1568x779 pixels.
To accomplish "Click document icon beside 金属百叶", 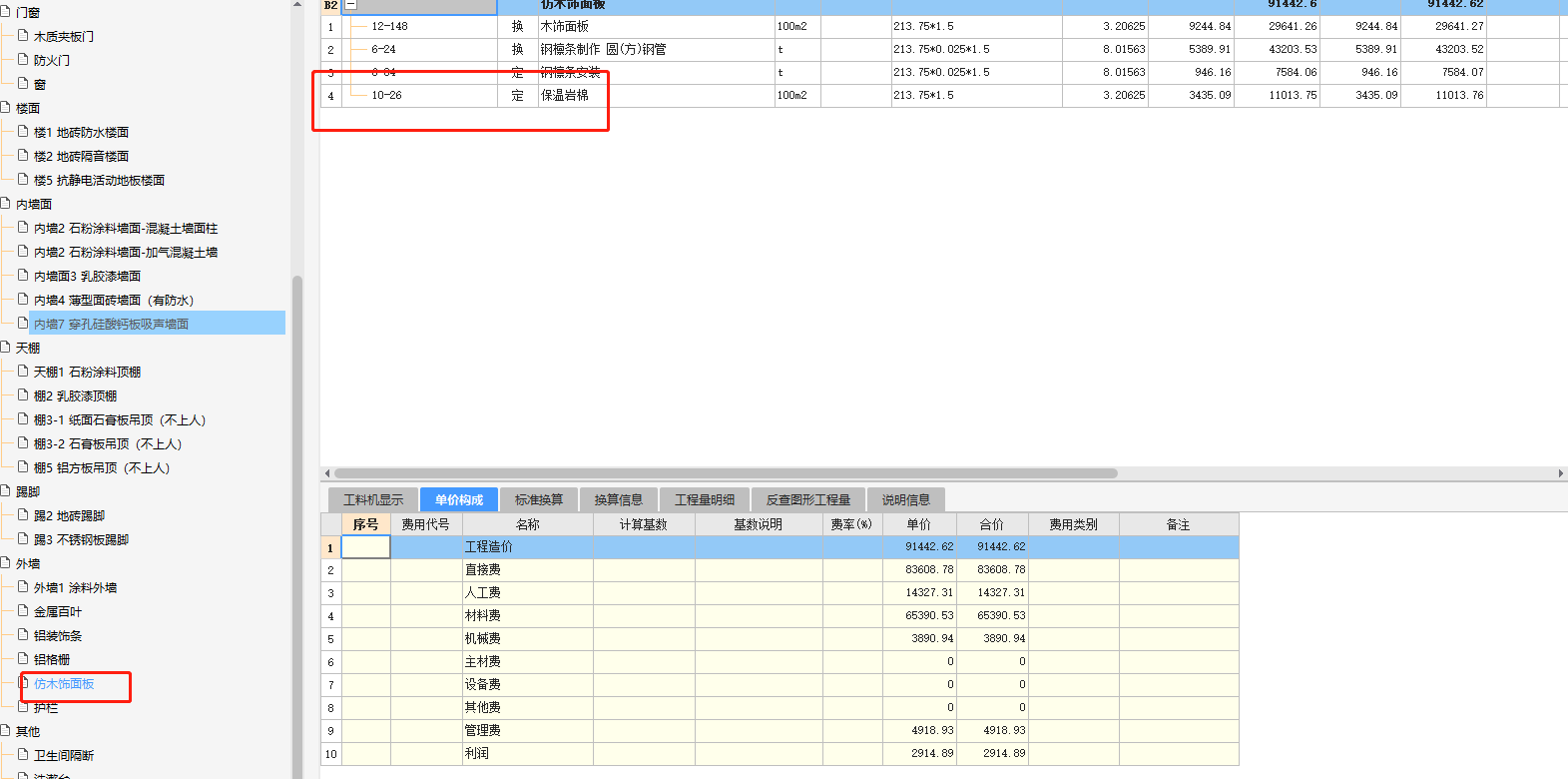I will pos(23,611).
